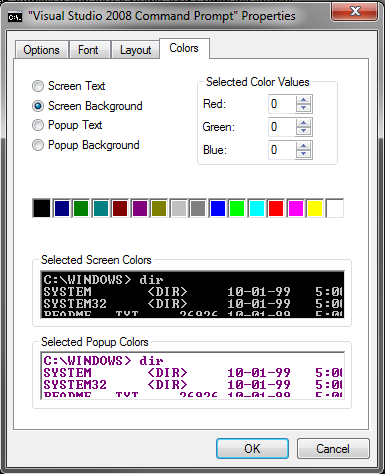The height and width of the screenshot is (474, 385).
Task: Pick the light gray swatch
Action: pos(179,208)
